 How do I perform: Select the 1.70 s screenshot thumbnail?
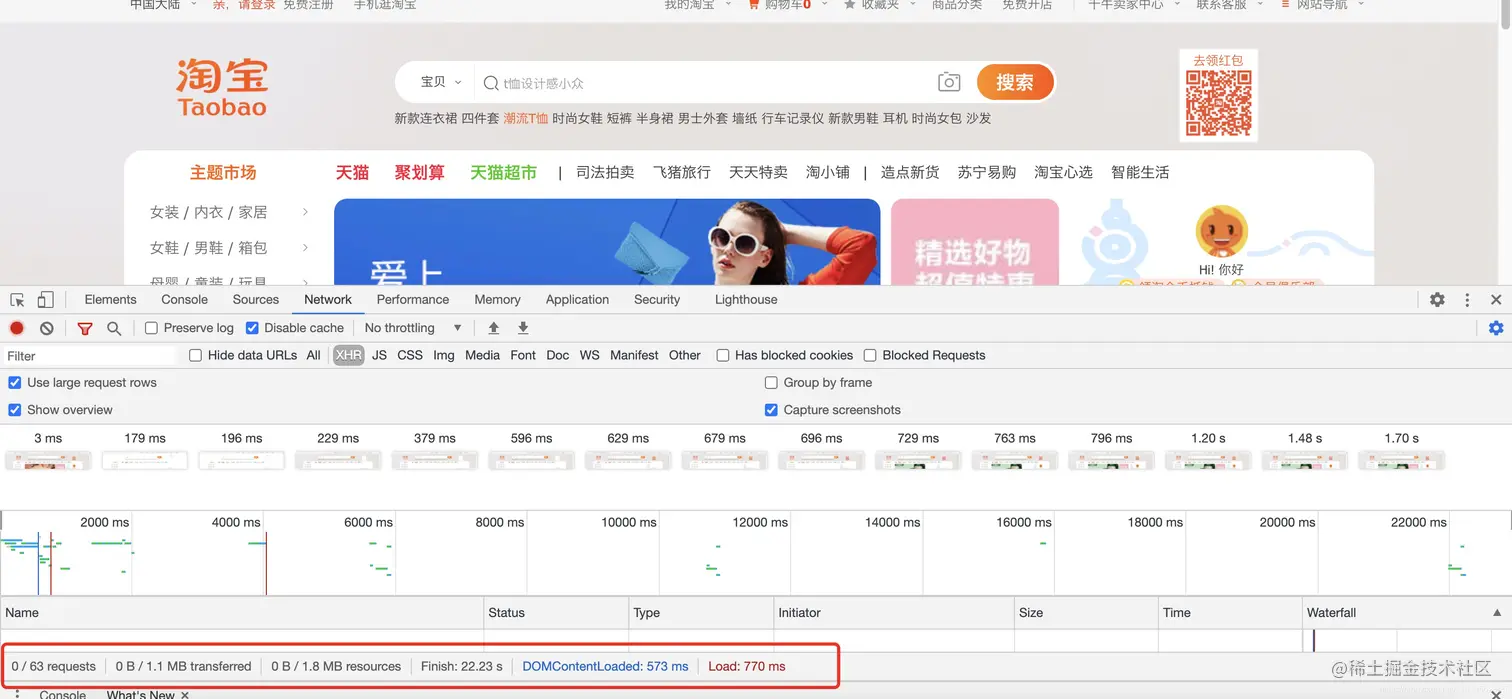pyautogui.click(x=1402, y=461)
